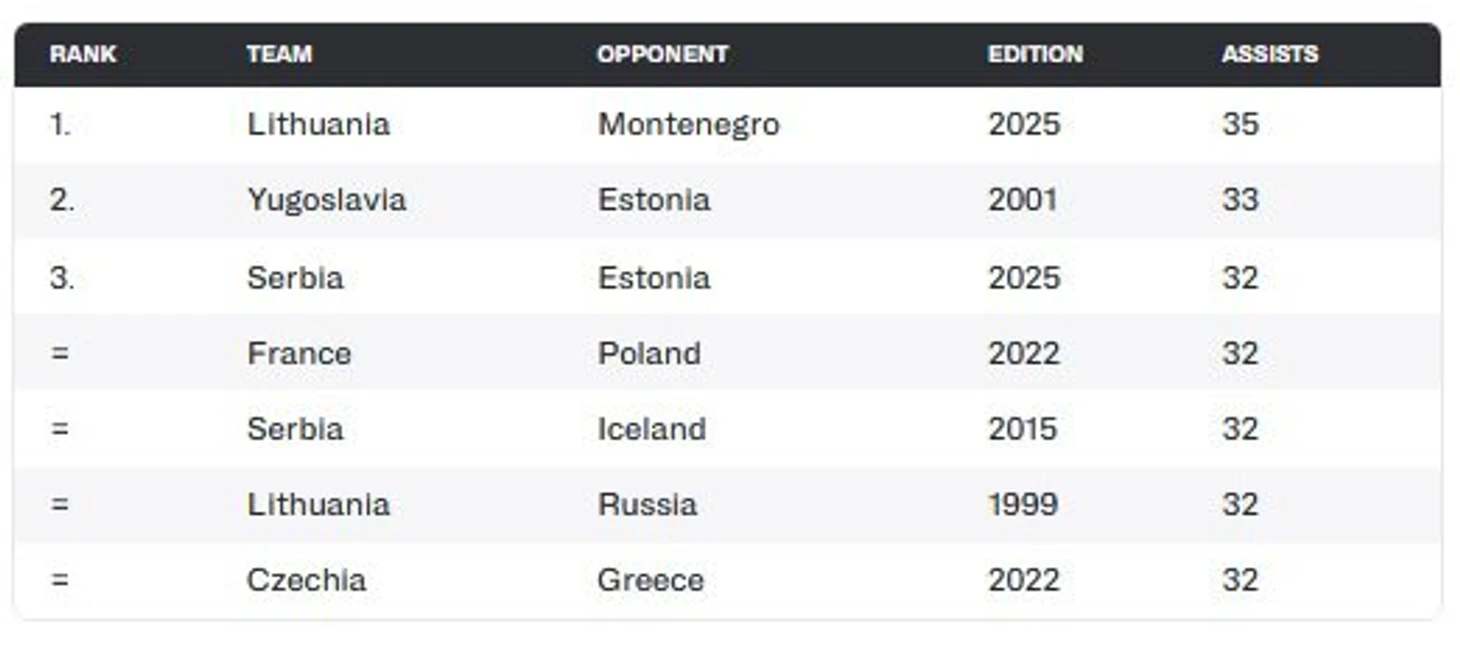Click the TEAM column header
The image size is (1460, 649).
pyautogui.click(x=279, y=54)
